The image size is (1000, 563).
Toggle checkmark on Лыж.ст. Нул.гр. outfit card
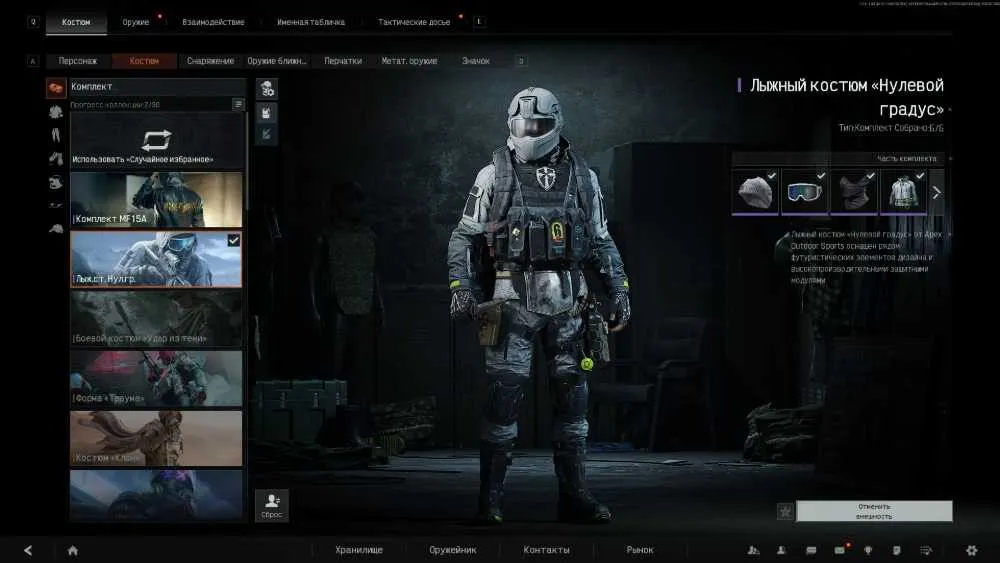[x=233, y=240]
